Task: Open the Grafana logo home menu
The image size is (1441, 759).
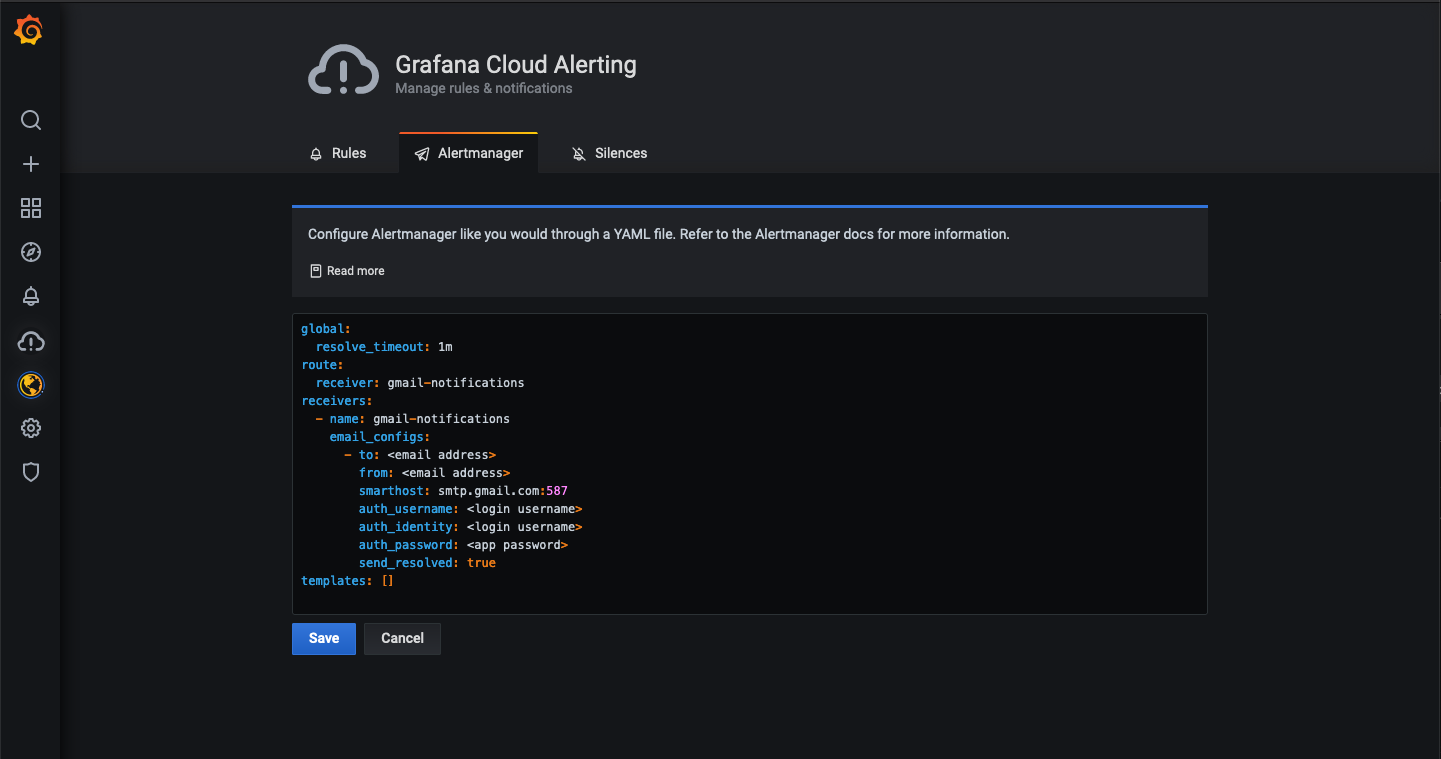Action: tap(30, 31)
